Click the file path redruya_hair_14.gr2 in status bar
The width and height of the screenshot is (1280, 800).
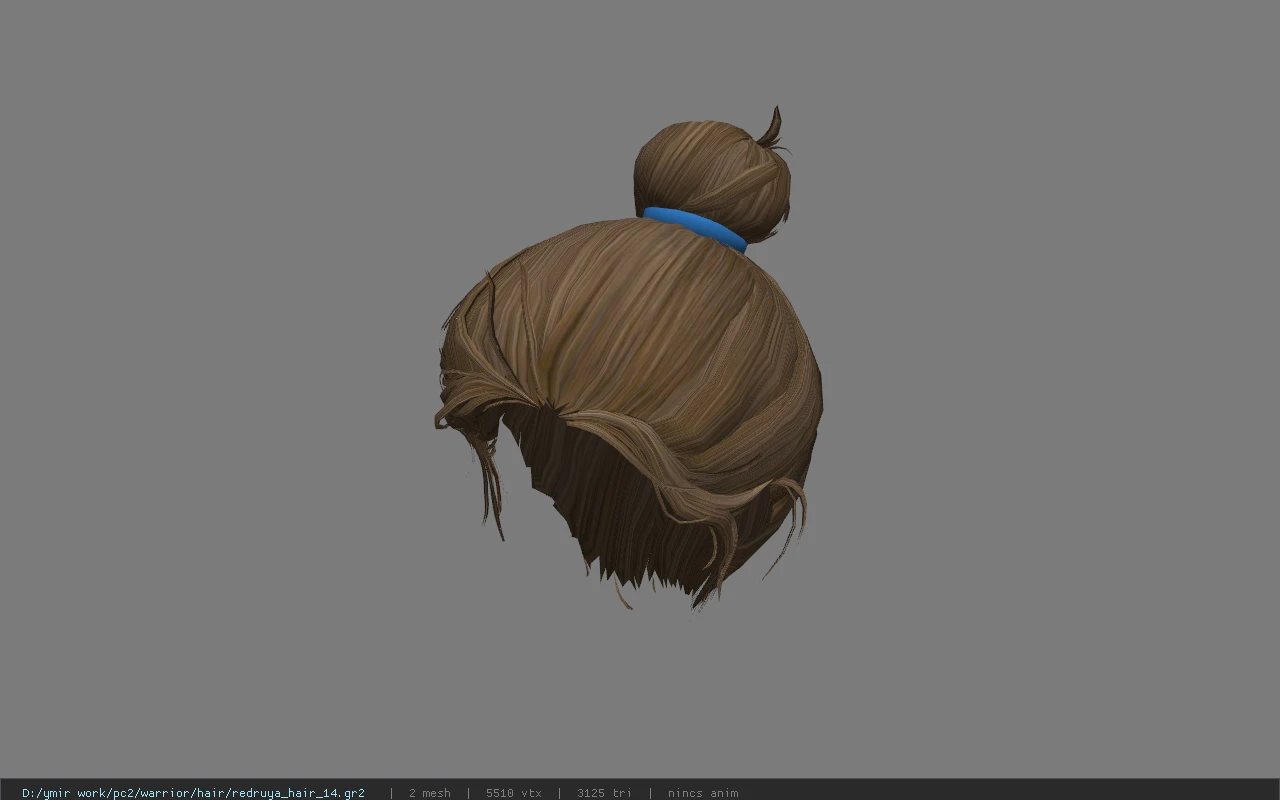(193, 793)
